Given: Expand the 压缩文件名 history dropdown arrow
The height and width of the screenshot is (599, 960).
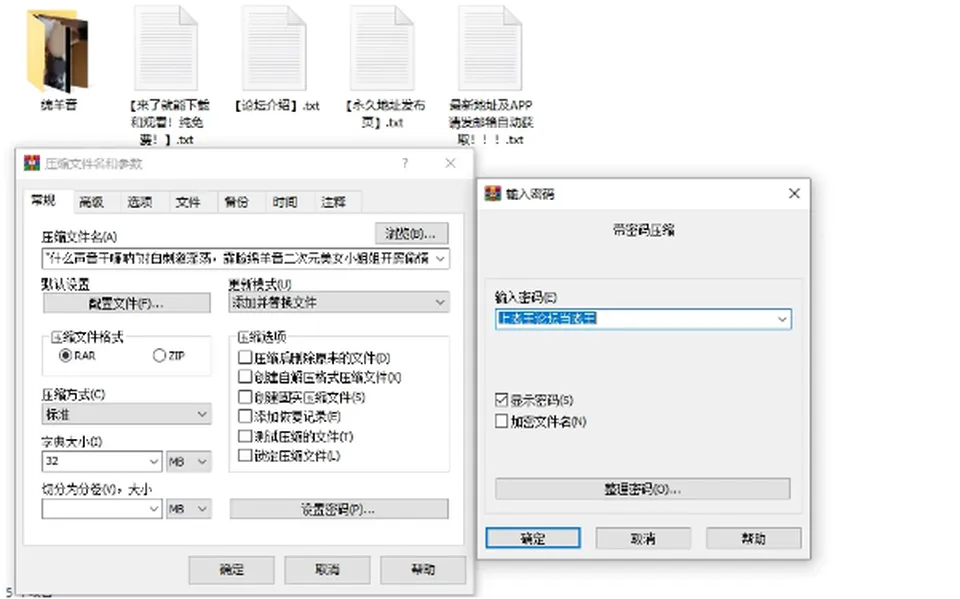Looking at the screenshot, I should 440,258.
